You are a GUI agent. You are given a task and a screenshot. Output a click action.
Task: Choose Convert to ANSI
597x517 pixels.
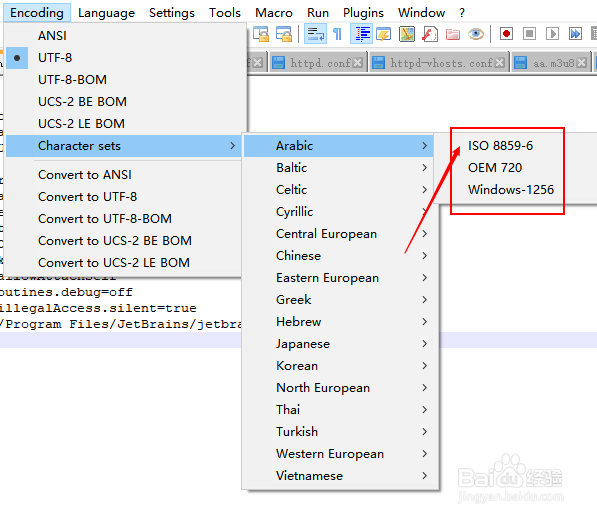(124, 175)
